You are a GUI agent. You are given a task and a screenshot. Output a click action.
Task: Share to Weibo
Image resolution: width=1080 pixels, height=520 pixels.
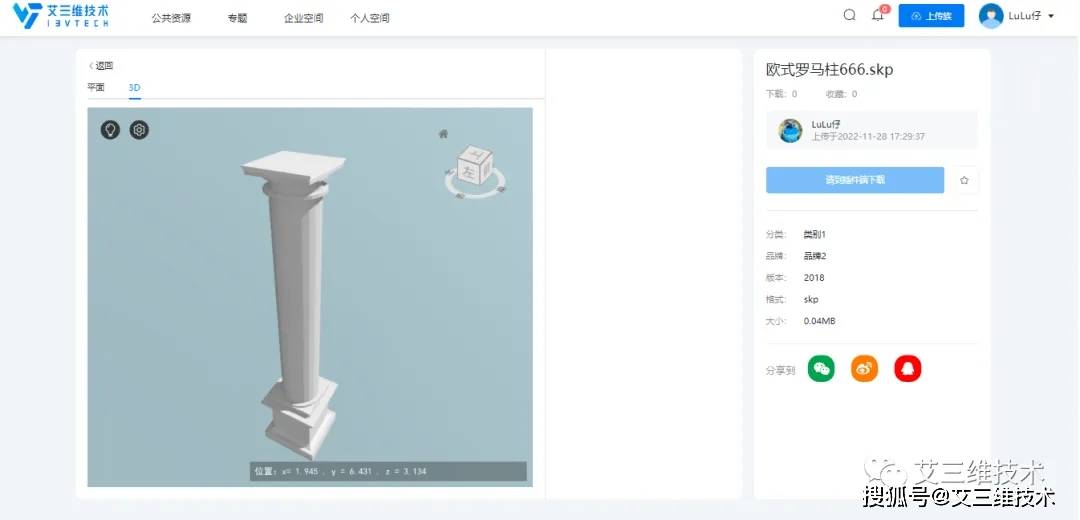coord(864,368)
